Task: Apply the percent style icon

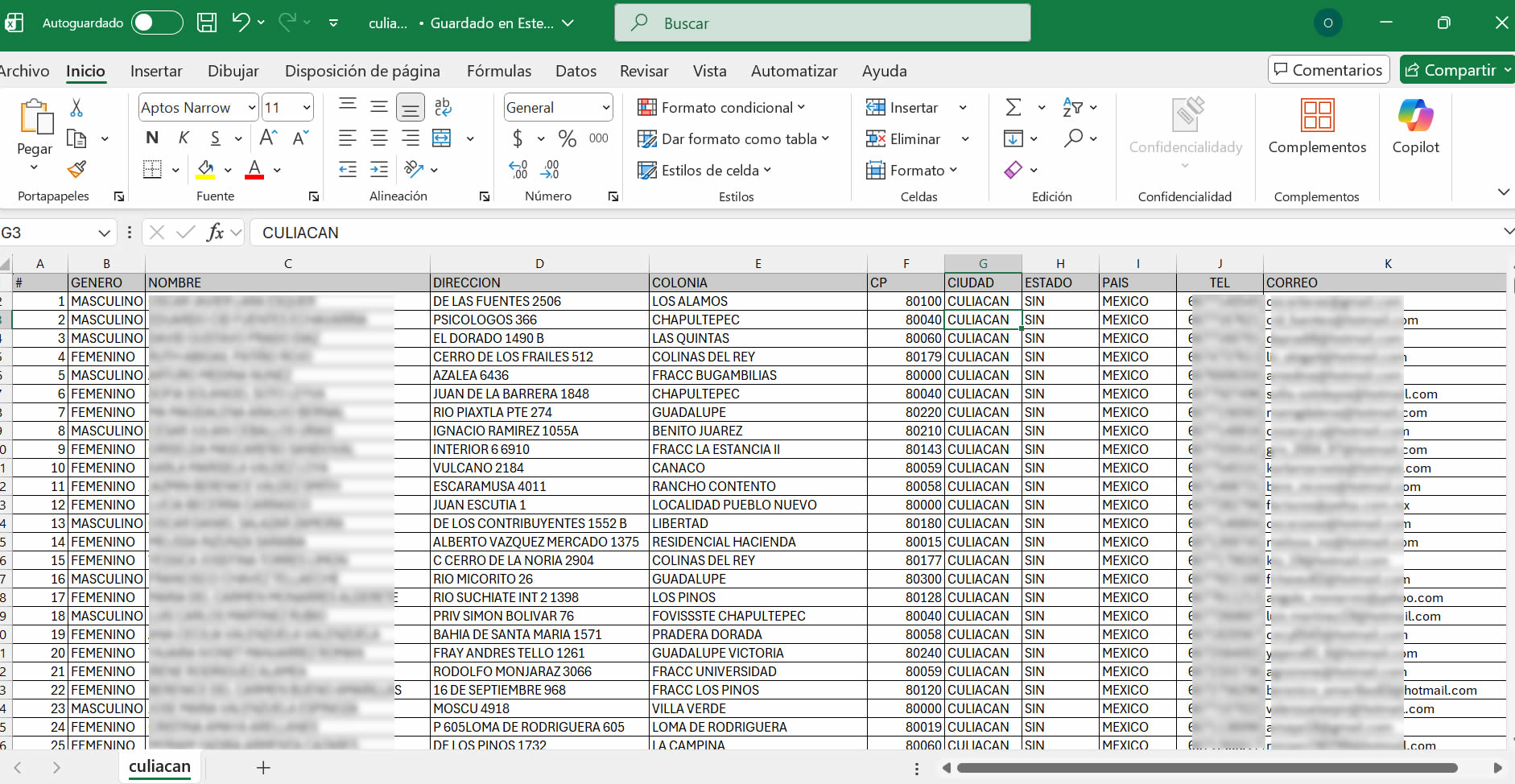Action: point(568,138)
